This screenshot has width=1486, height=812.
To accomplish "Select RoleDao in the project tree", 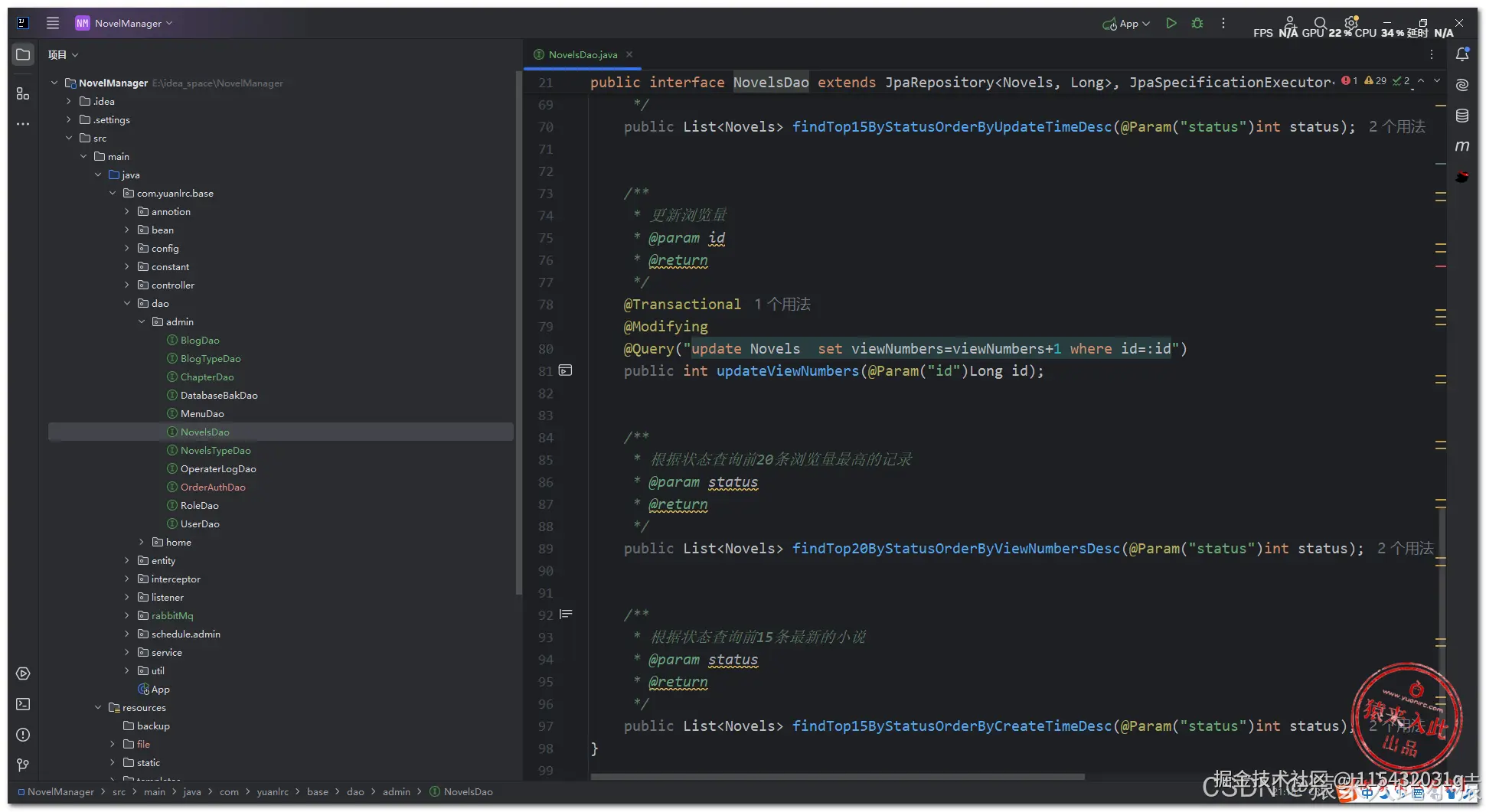I will tap(199, 505).
